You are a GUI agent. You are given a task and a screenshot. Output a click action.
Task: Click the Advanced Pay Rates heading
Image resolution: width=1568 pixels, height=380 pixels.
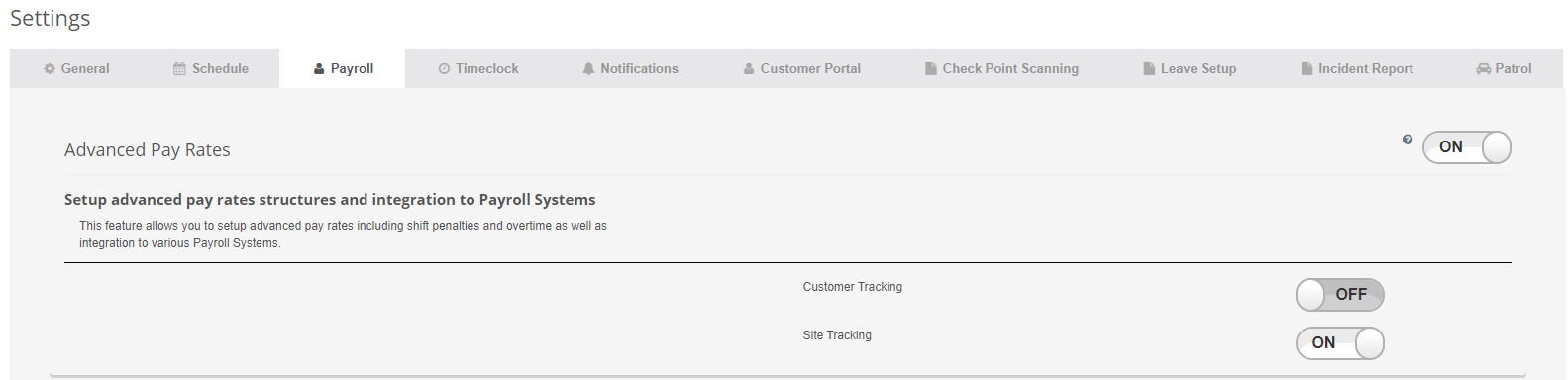(x=148, y=150)
